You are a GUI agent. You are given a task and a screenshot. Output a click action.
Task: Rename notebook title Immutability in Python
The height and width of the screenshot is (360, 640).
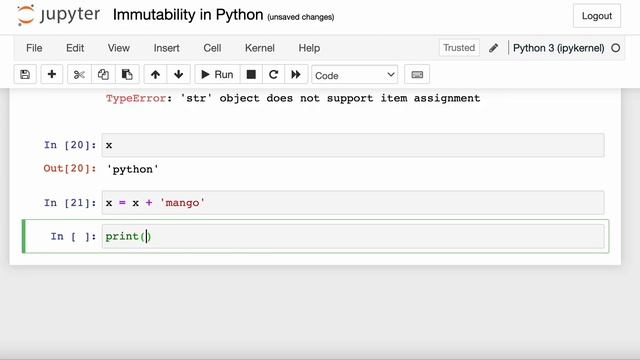point(188,15)
